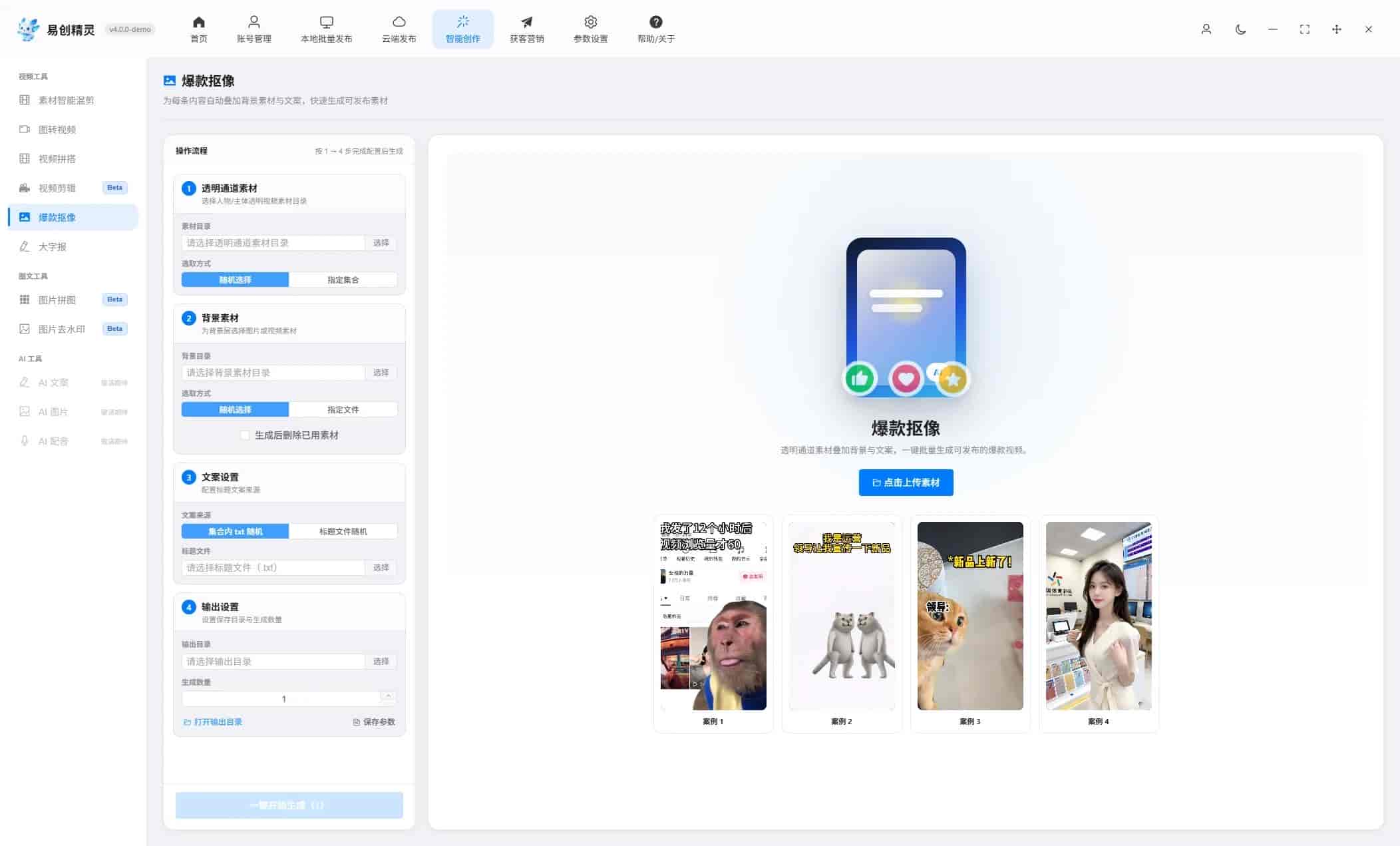Open the 账号管理 tab
Viewport: 1400px width, 846px height.
254,29
